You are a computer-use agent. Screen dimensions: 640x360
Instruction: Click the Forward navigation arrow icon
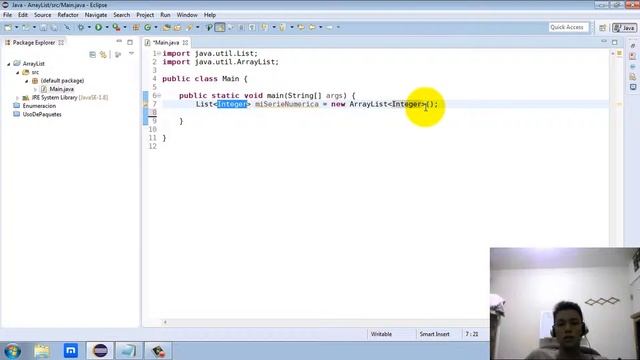click(x=329, y=27)
